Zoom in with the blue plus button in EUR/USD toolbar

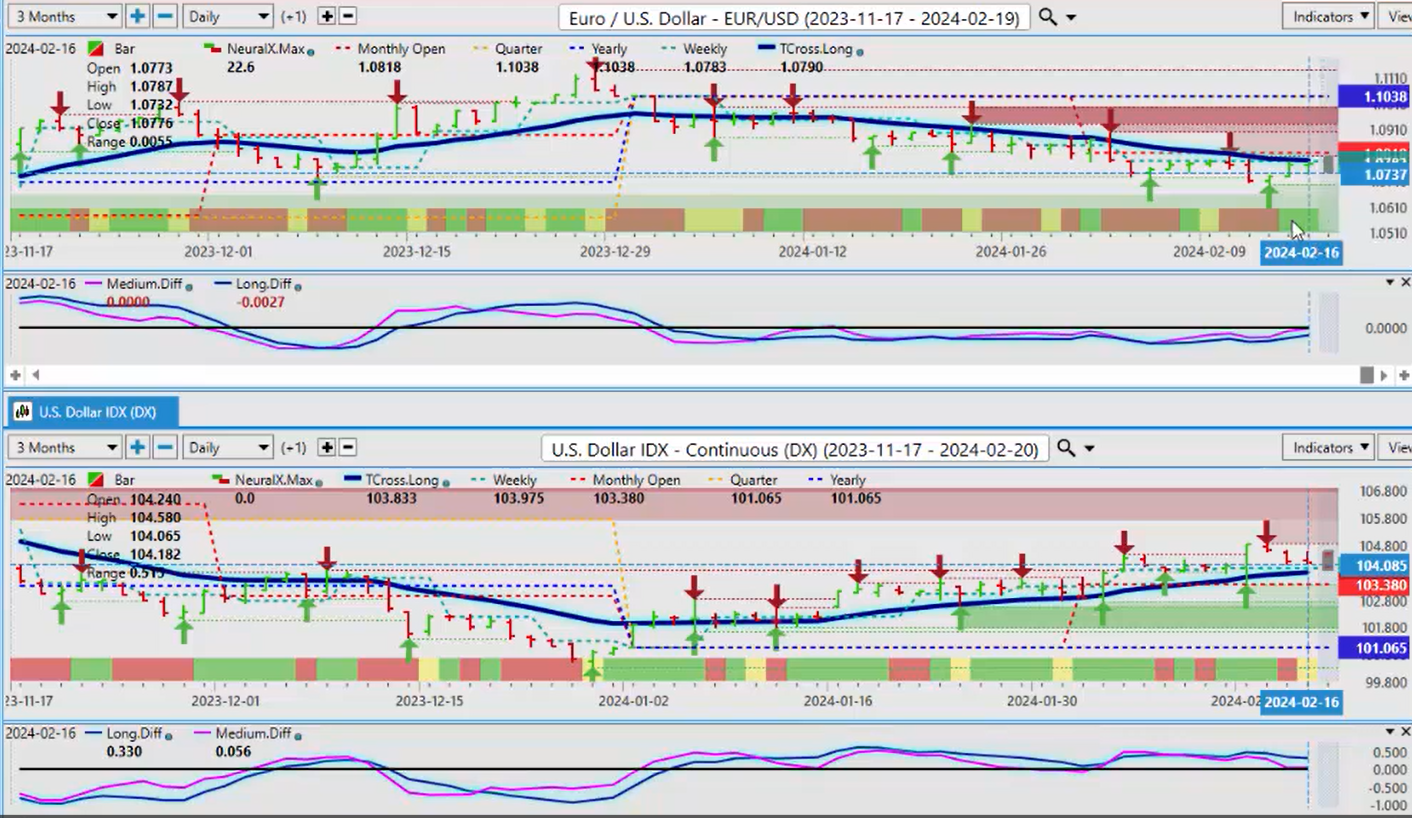[x=137, y=16]
